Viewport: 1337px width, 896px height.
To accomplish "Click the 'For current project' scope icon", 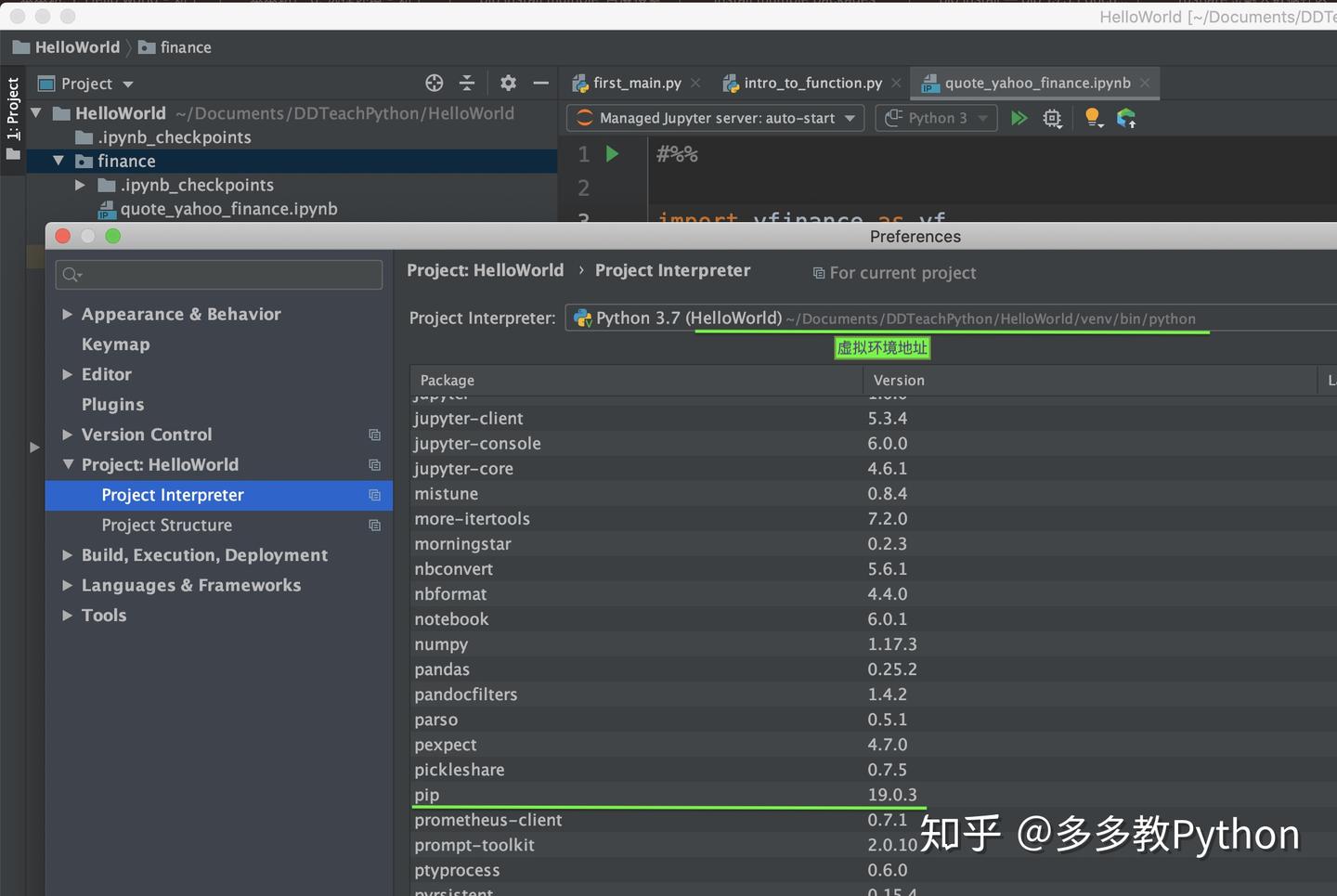I will pyautogui.click(x=818, y=272).
